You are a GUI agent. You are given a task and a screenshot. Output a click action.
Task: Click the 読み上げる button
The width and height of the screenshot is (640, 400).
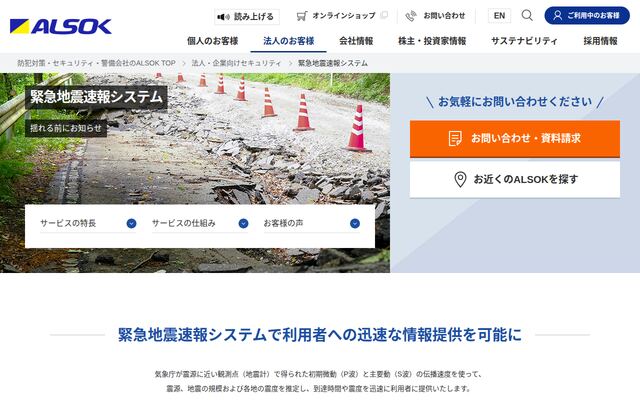click(x=247, y=17)
